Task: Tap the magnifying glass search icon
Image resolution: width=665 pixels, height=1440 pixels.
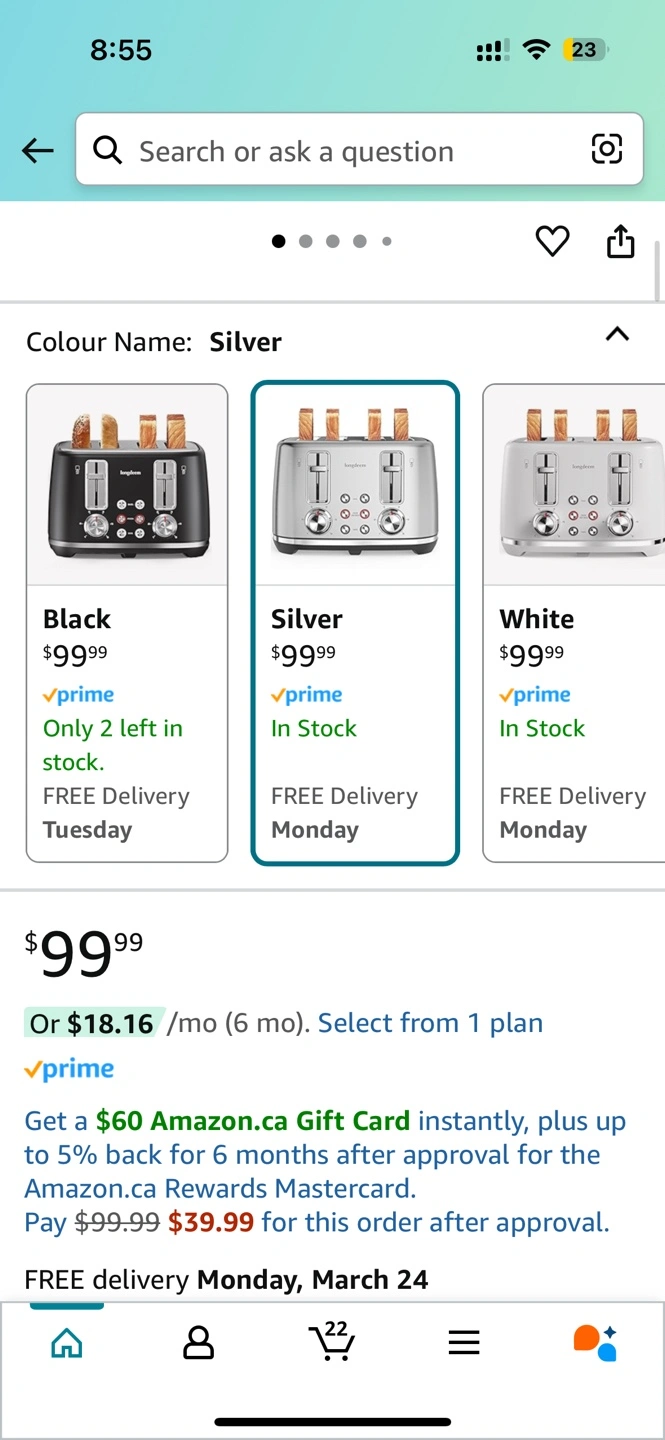Action: [x=108, y=150]
